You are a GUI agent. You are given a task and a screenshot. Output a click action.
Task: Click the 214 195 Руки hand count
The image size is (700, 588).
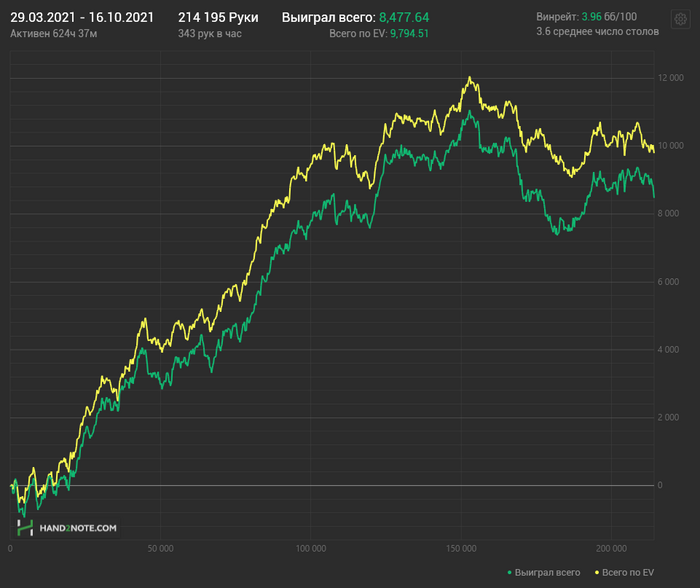pyautogui.click(x=217, y=18)
